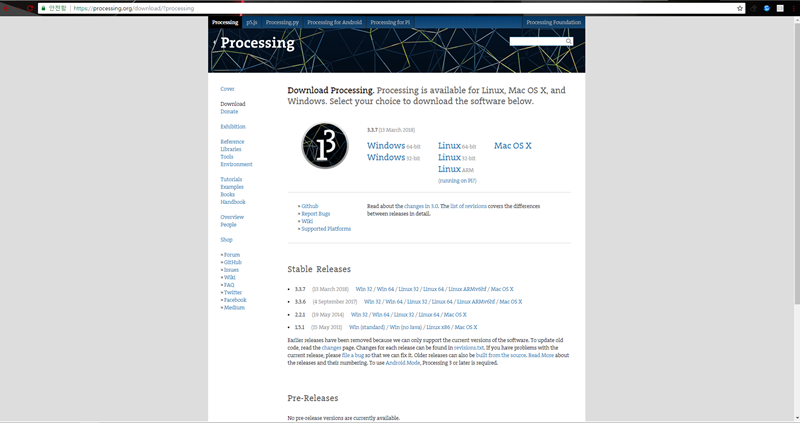Click the Processing 3 logo image
The height and width of the screenshot is (423, 800).
click(325, 145)
